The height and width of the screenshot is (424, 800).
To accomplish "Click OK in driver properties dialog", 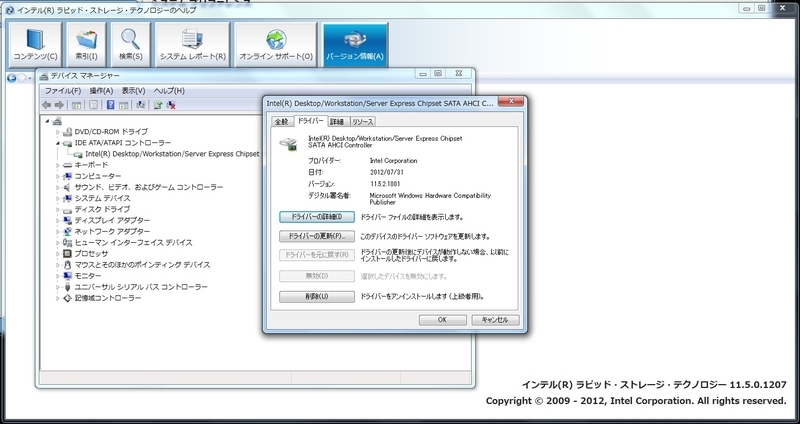I will 442,320.
